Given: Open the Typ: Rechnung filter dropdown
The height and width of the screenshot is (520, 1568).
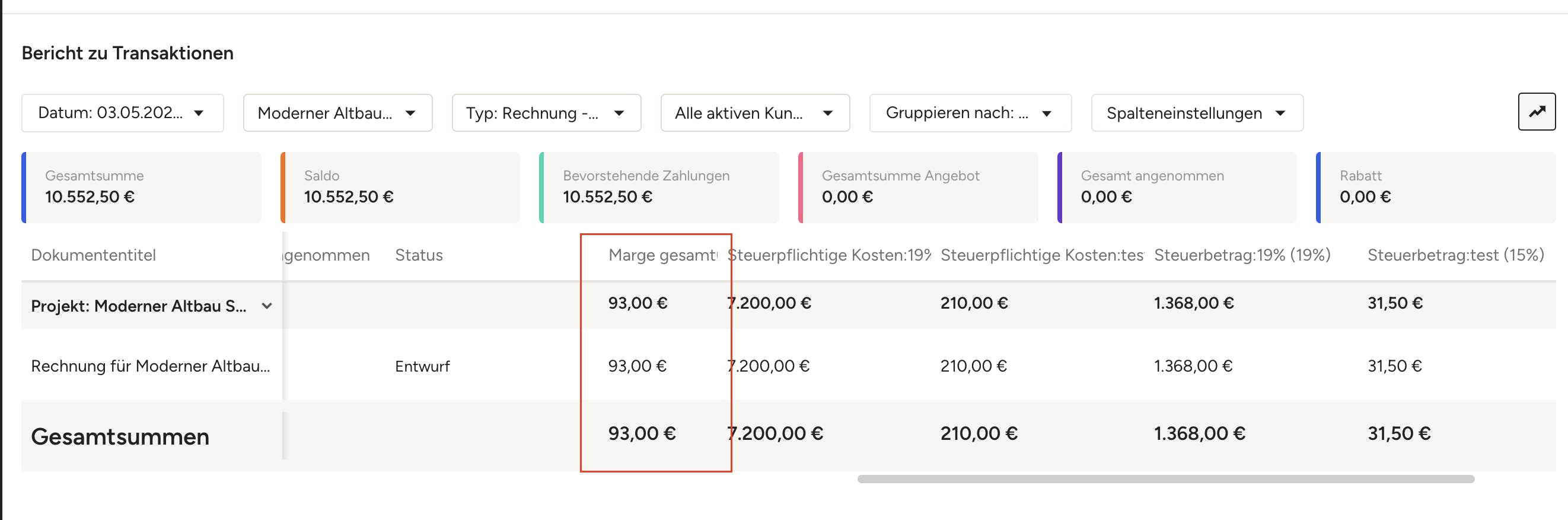Looking at the screenshot, I should click(x=546, y=113).
